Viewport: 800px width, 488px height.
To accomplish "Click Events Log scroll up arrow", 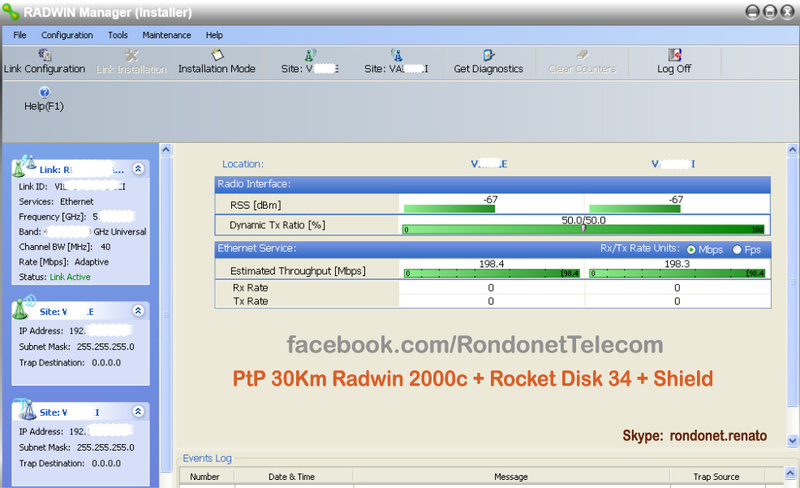I will click(789, 473).
